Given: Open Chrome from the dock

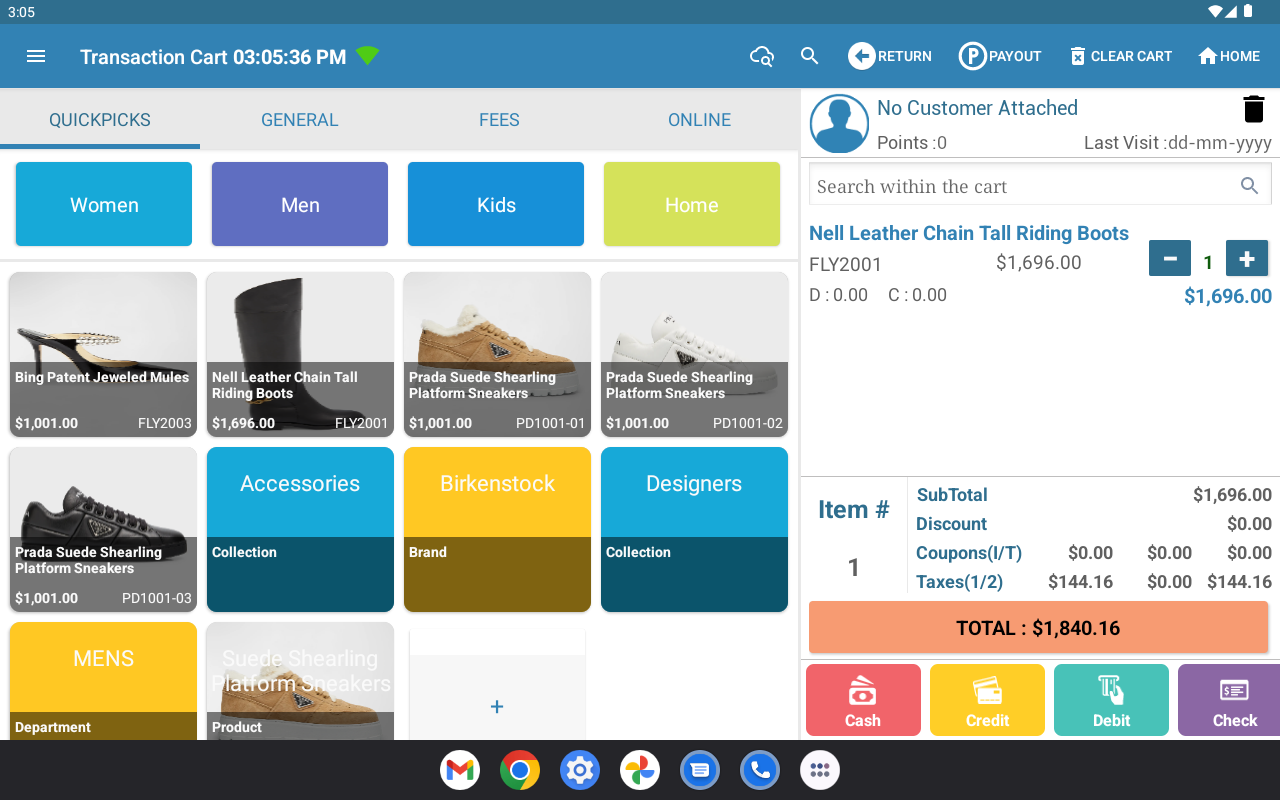Looking at the screenshot, I should pyautogui.click(x=520, y=770).
